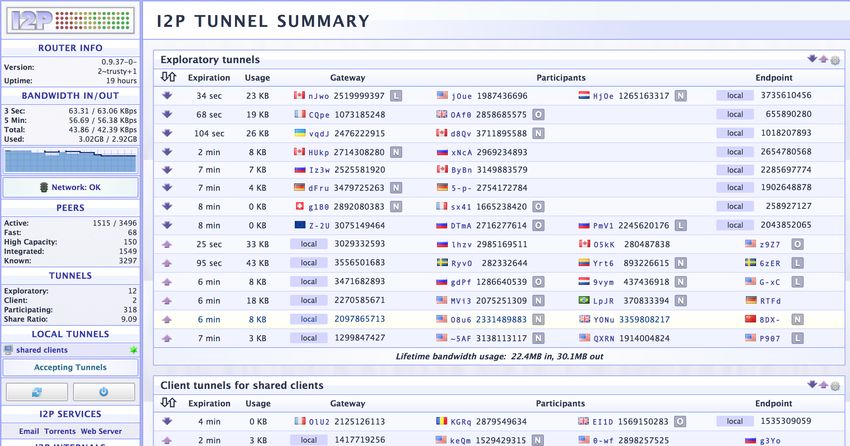Click the UK flag beside YONu participant

tap(584, 319)
